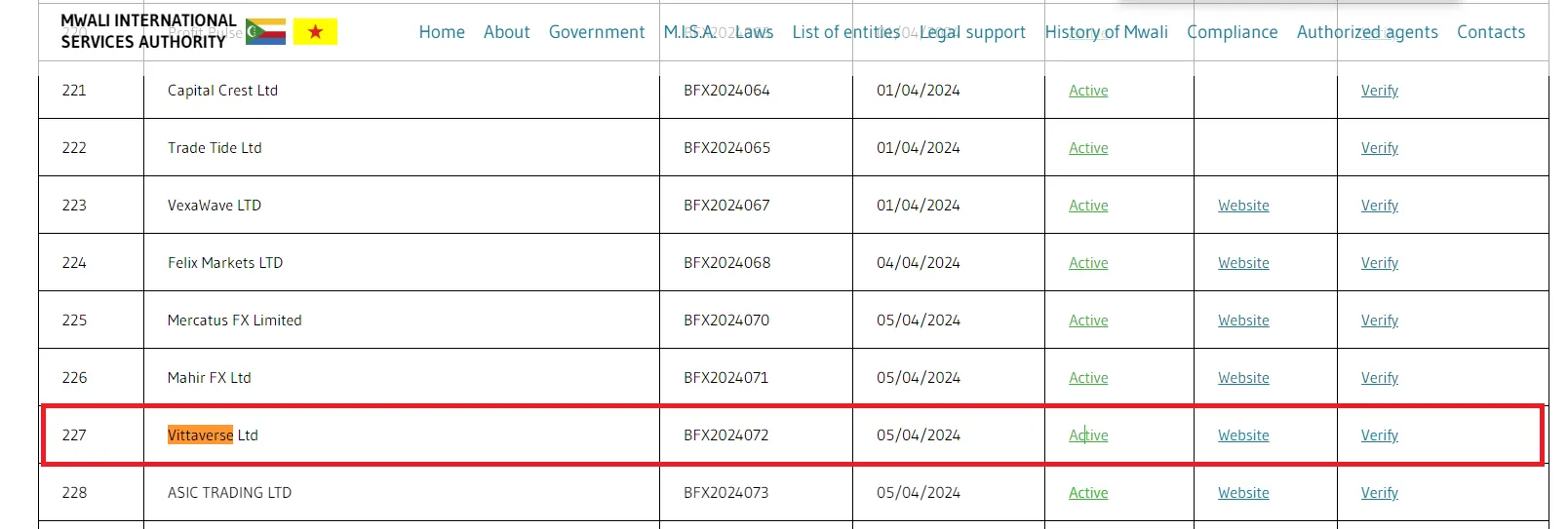Go to the About page
The image size is (1568, 529).
506,32
